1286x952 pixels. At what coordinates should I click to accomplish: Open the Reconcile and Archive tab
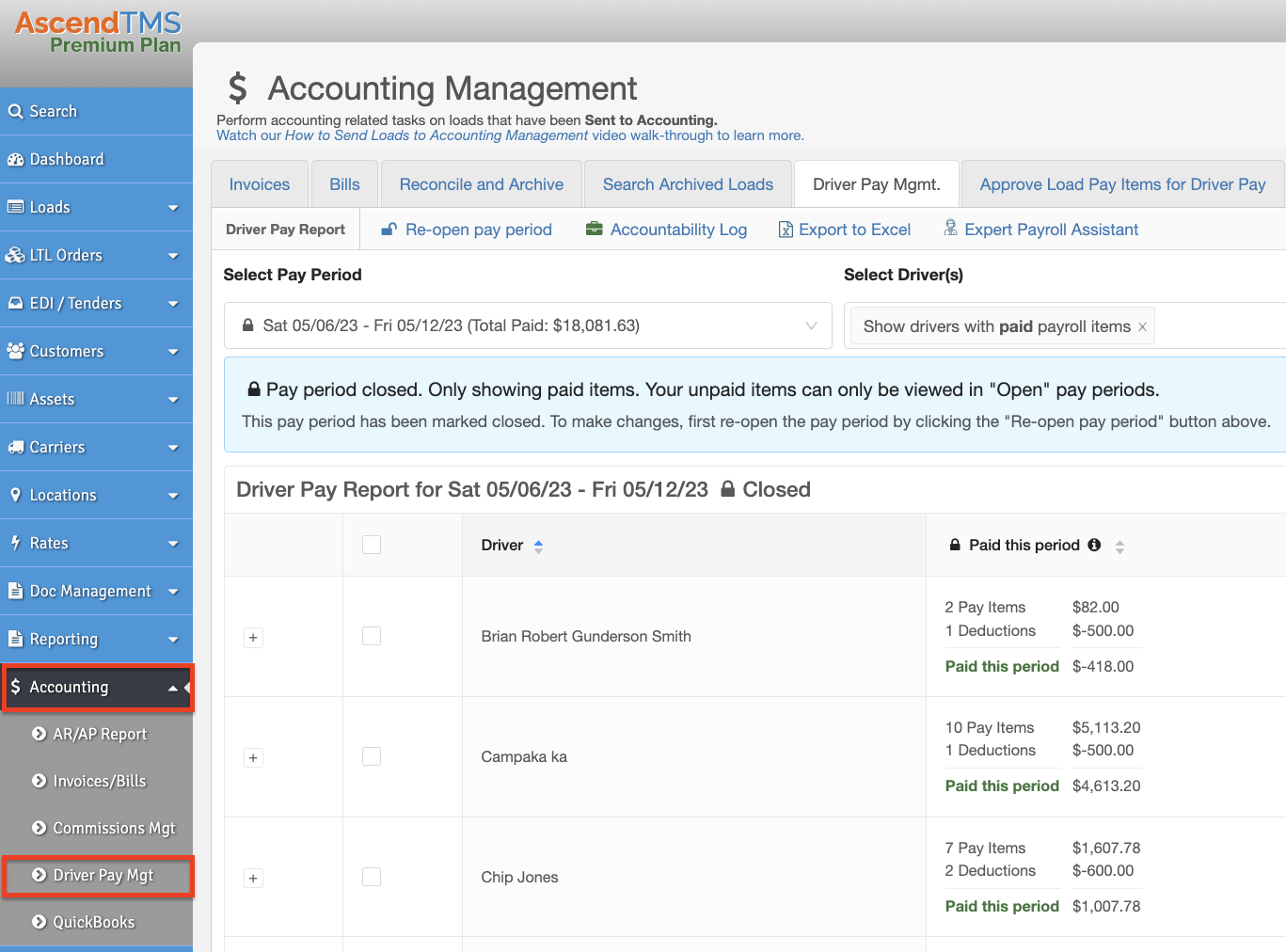482,184
